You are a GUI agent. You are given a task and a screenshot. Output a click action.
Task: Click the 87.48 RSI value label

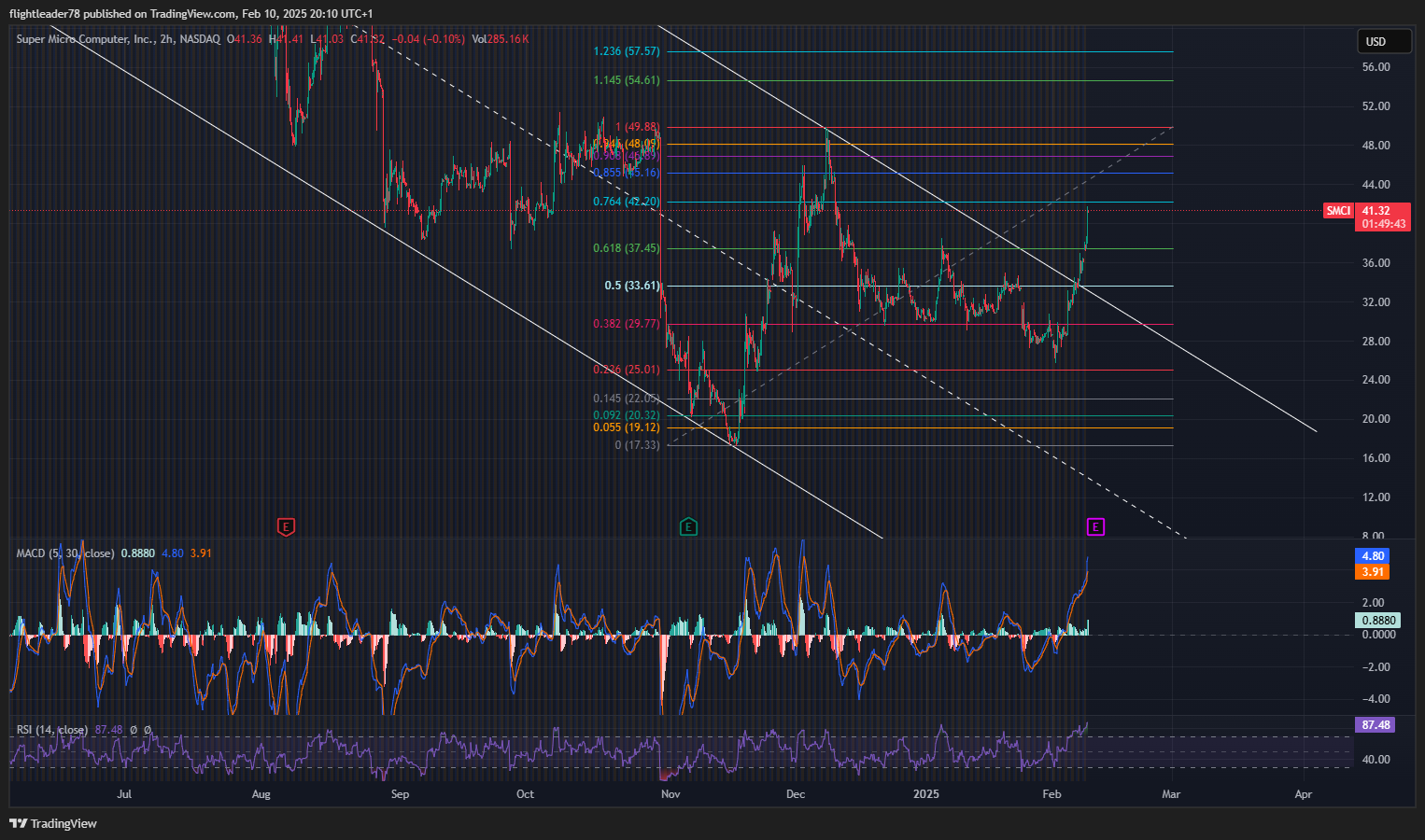pos(1376,725)
